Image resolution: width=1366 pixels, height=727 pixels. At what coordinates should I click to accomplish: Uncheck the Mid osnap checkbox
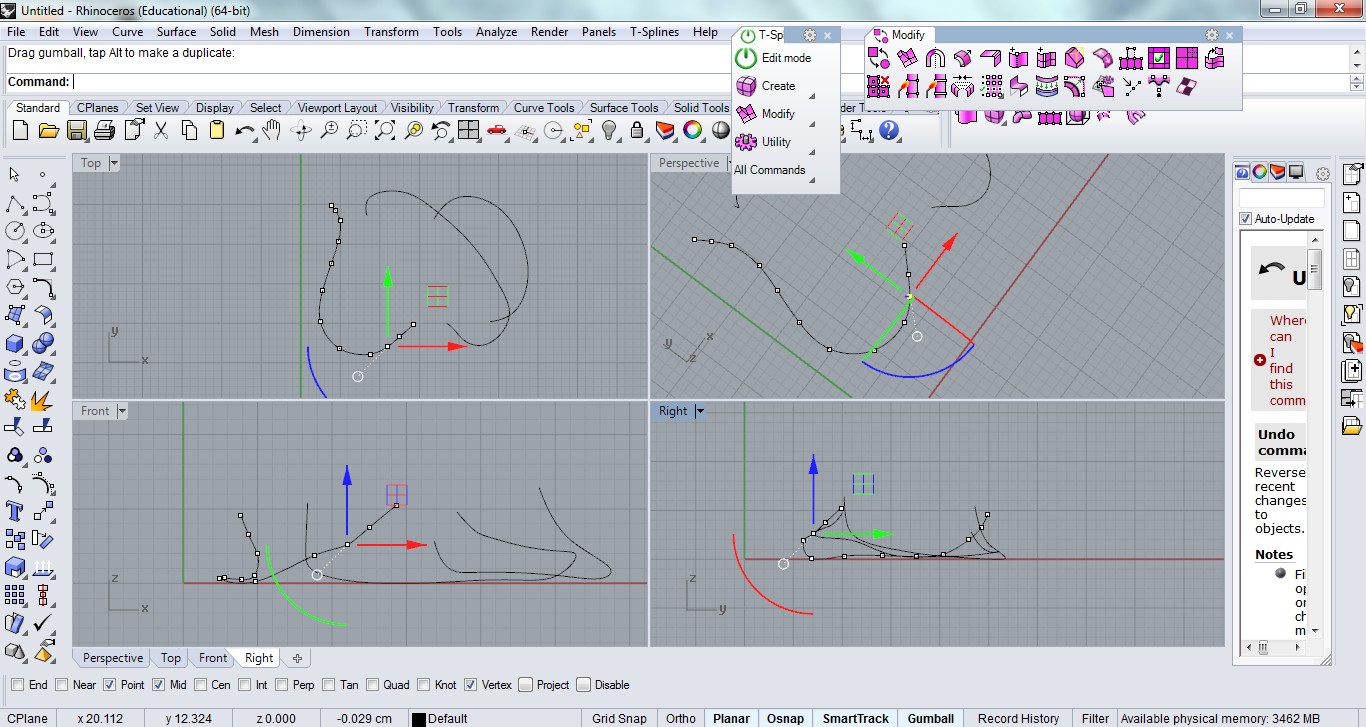click(x=159, y=685)
